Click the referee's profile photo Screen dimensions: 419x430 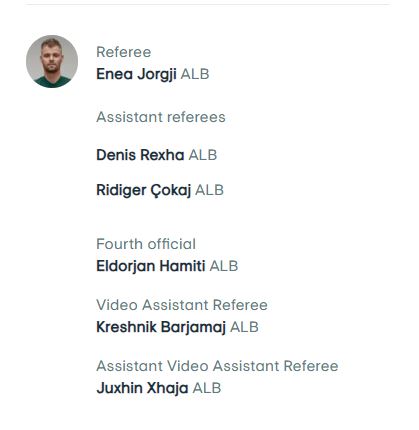[x=52, y=61]
